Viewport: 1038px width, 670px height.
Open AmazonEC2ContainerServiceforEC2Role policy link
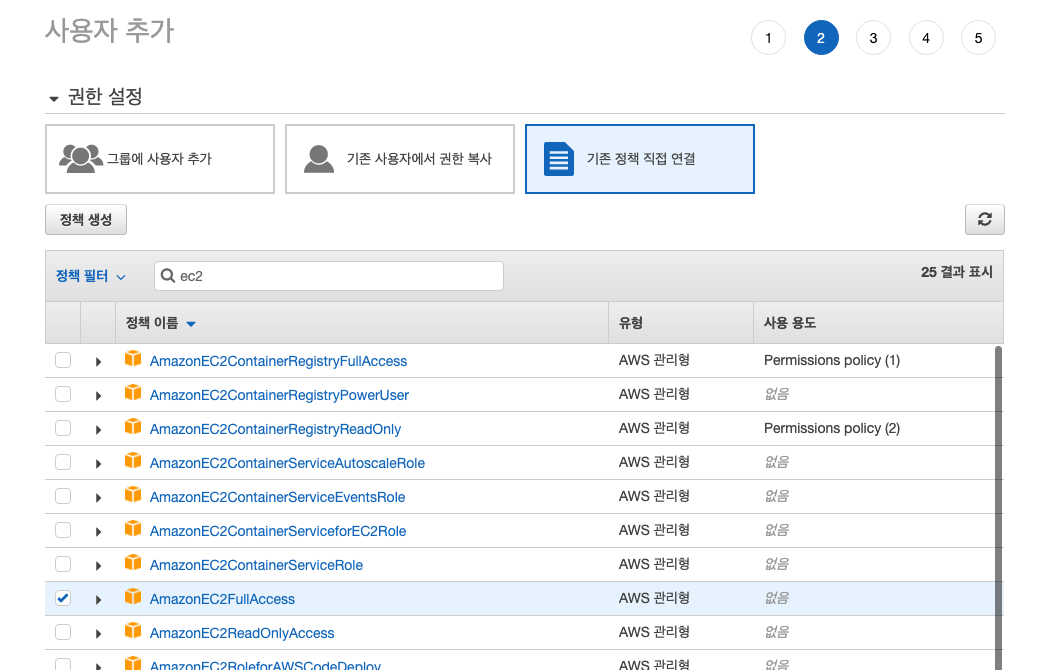pyautogui.click(x=278, y=531)
